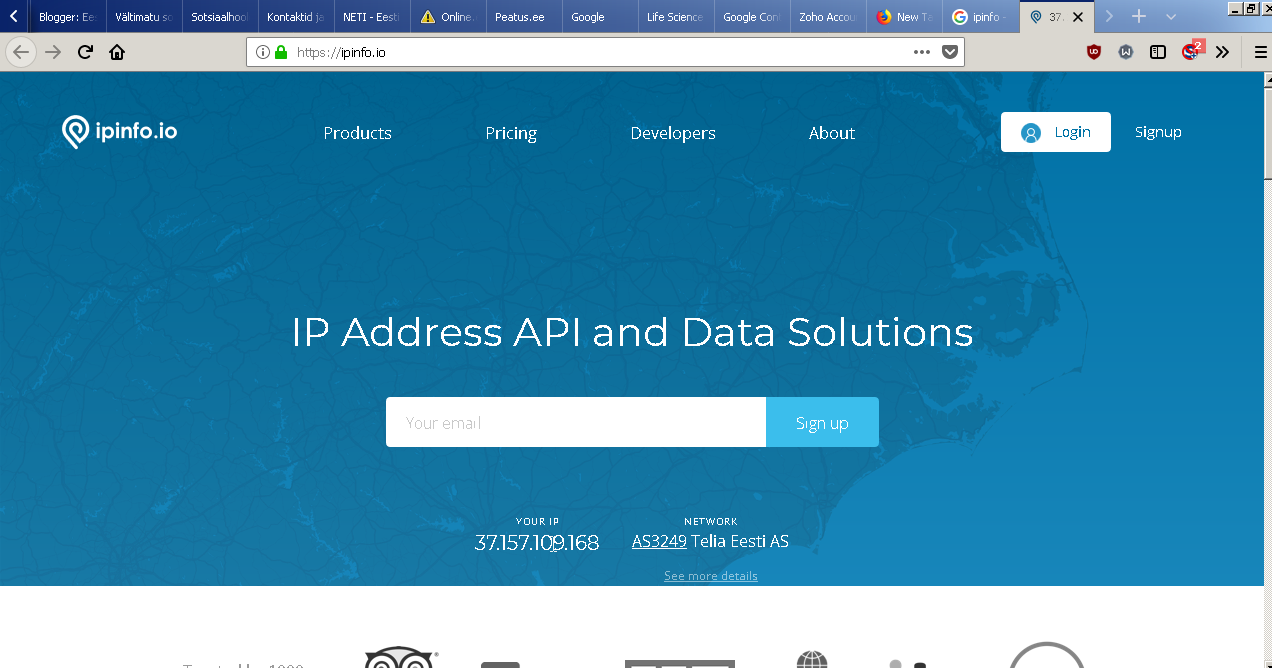Click the IP Address API and Data Solutions heading
Viewport: 1272px width, 668px height.
point(632,332)
